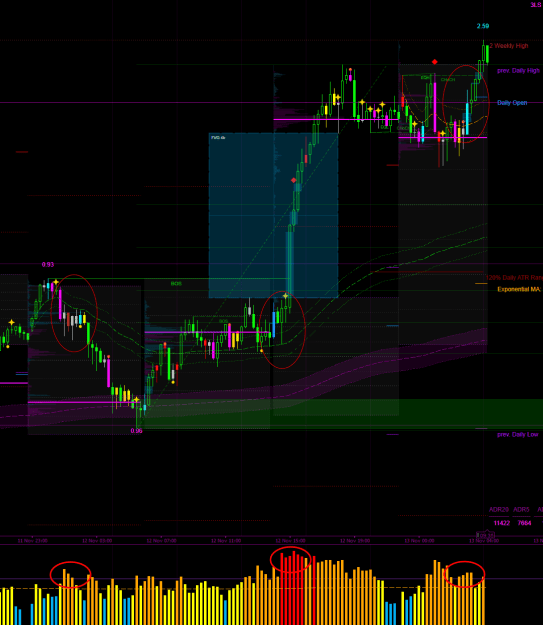Click the 'Exponential MA' indicator label
The image size is (543, 625).
[x=519, y=289]
